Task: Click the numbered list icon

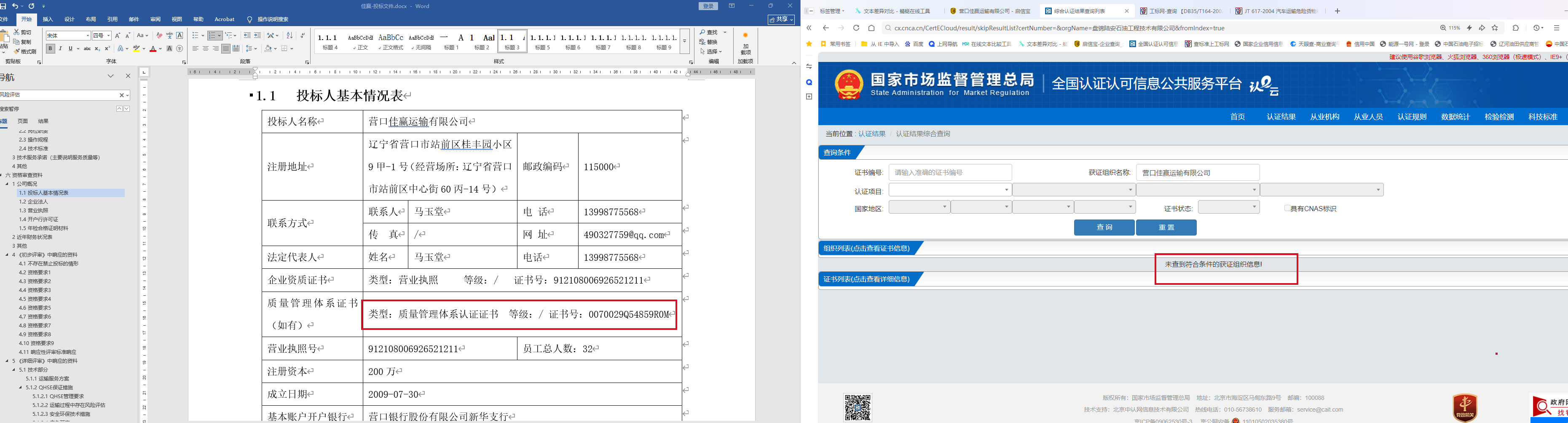Action: (212, 36)
